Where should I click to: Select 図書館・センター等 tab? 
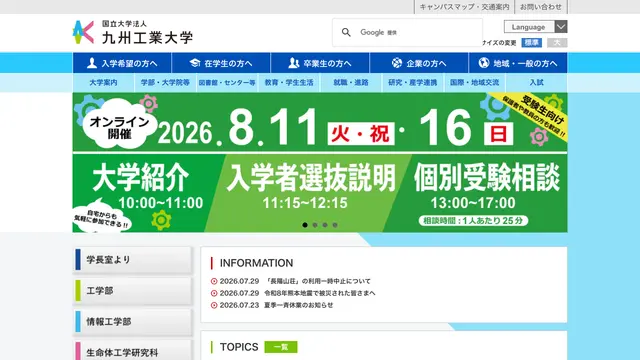coord(227,82)
